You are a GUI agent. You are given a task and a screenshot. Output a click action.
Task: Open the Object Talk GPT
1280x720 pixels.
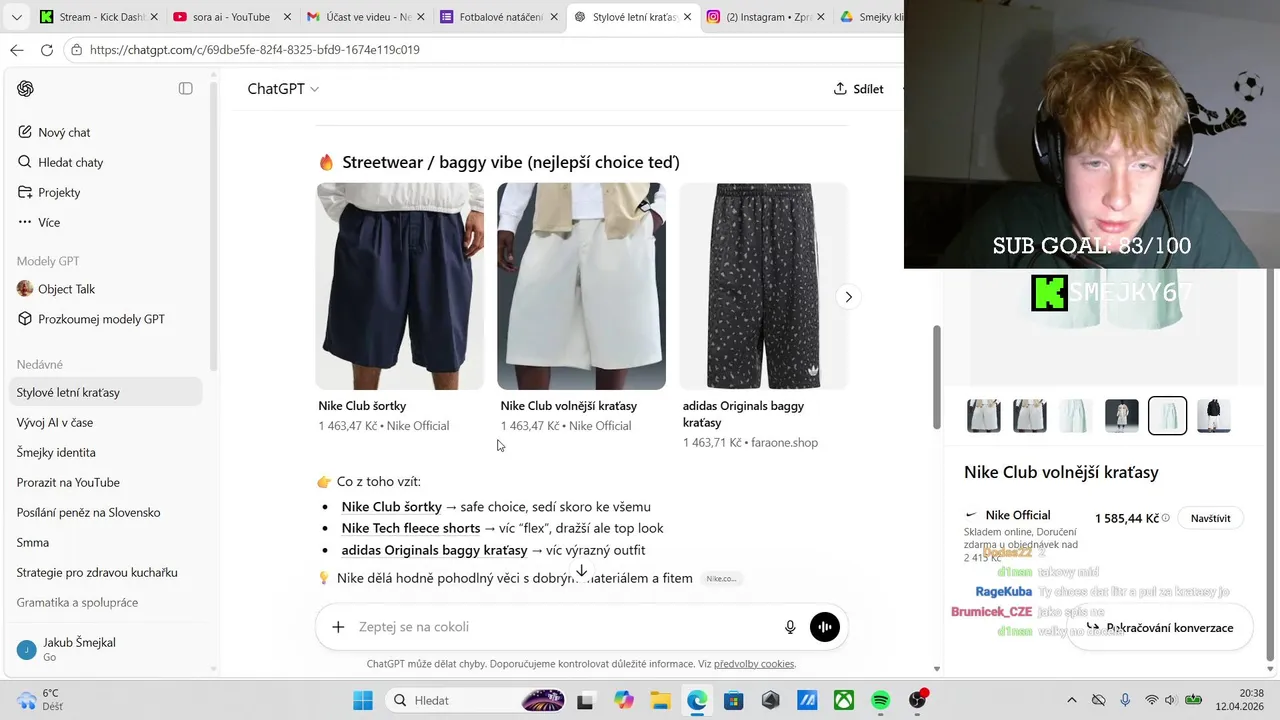tap(66, 289)
